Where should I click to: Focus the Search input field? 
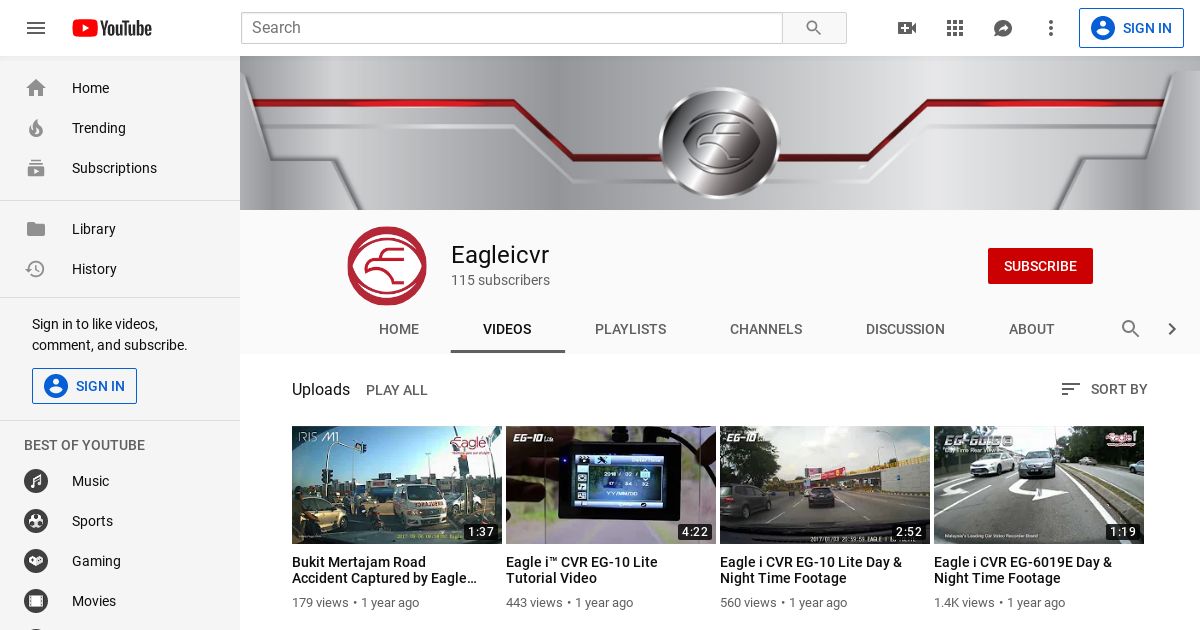pyautogui.click(x=512, y=28)
